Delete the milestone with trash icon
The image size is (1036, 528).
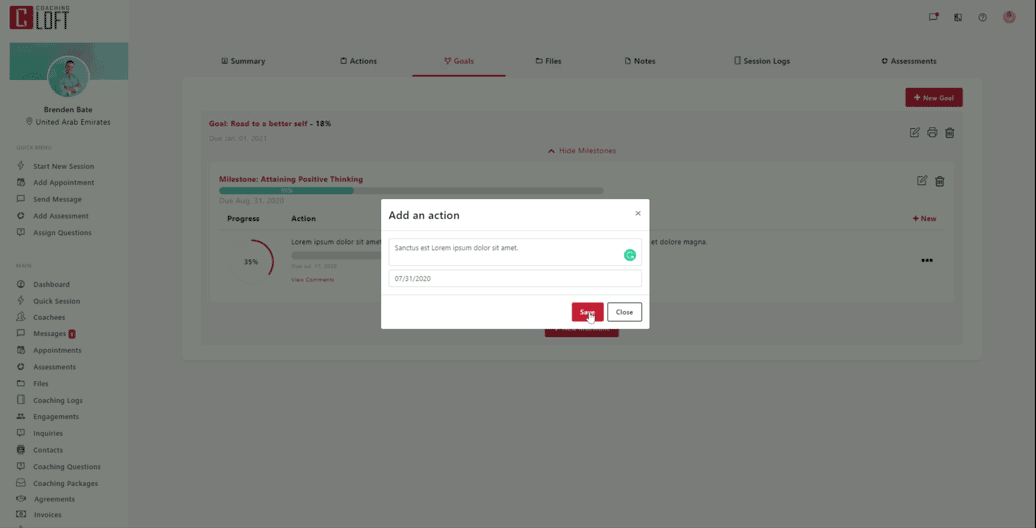(940, 181)
